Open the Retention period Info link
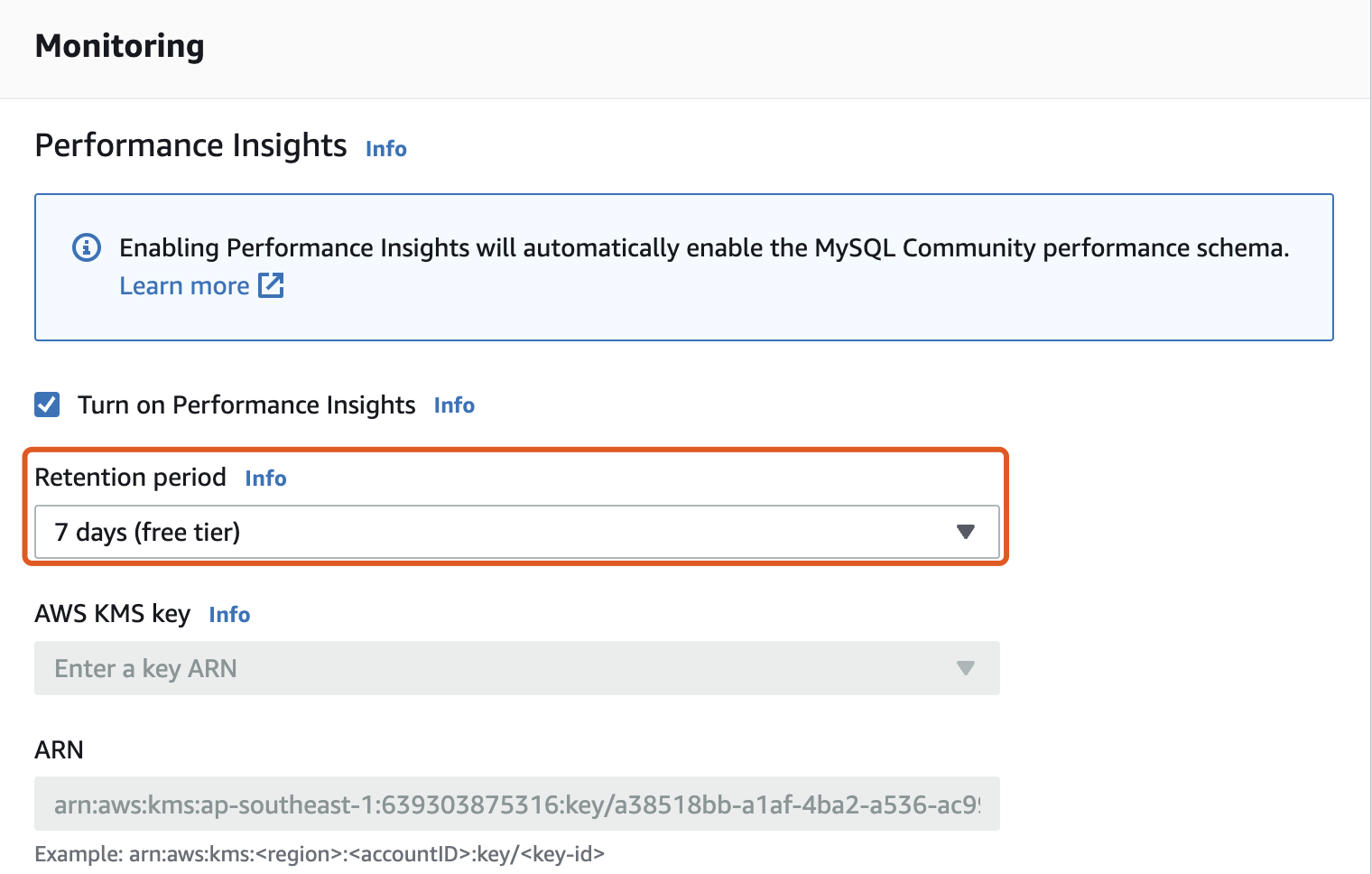The image size is (1372, 874). (x=265, y=479)
